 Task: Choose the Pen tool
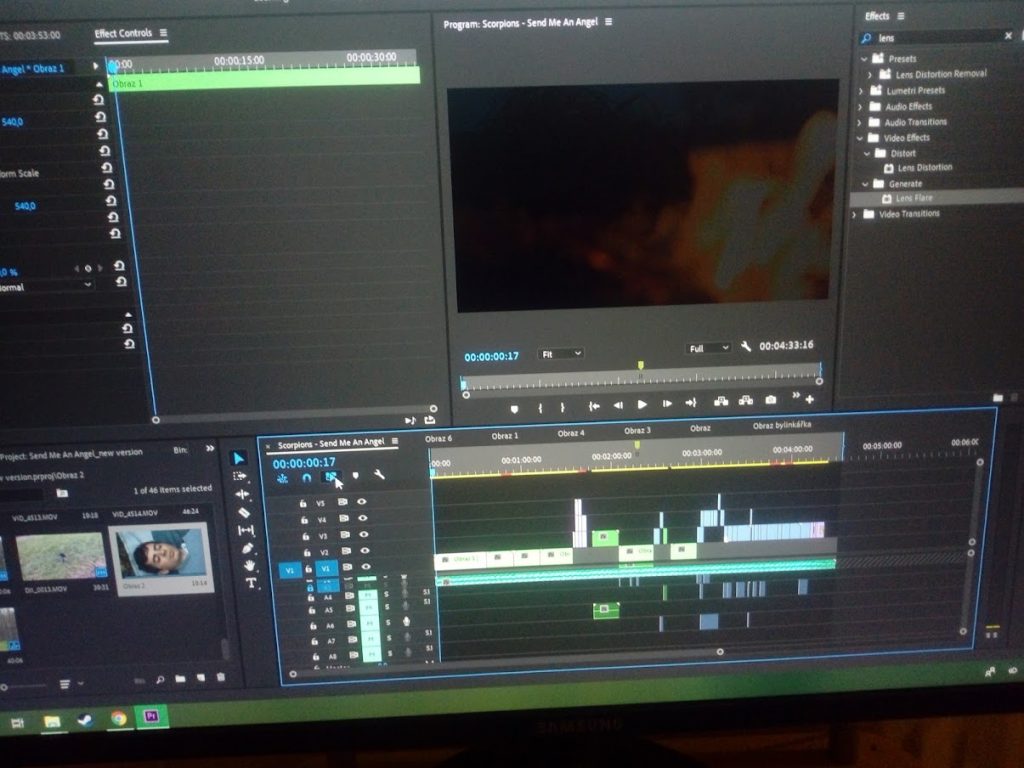(247, 548)
